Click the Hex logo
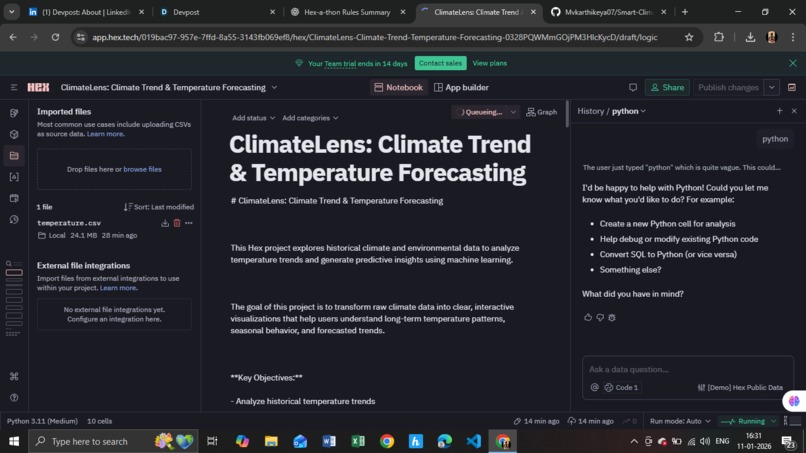806x453 pixels. (39, 87)
